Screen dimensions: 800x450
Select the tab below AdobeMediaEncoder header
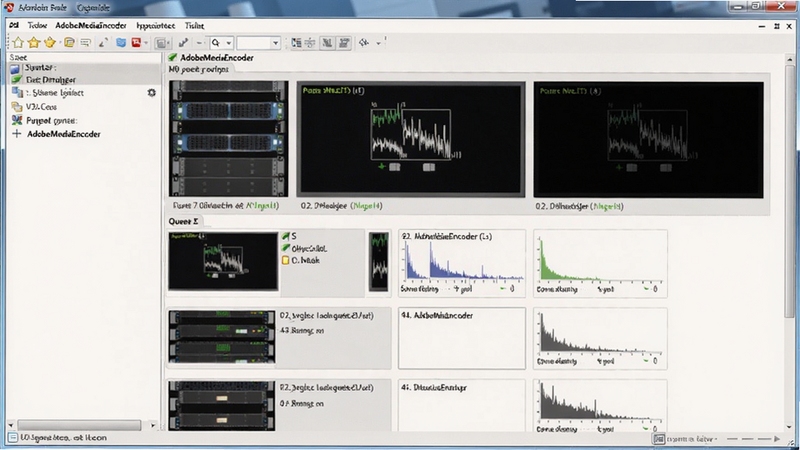(x=198, y=69)
